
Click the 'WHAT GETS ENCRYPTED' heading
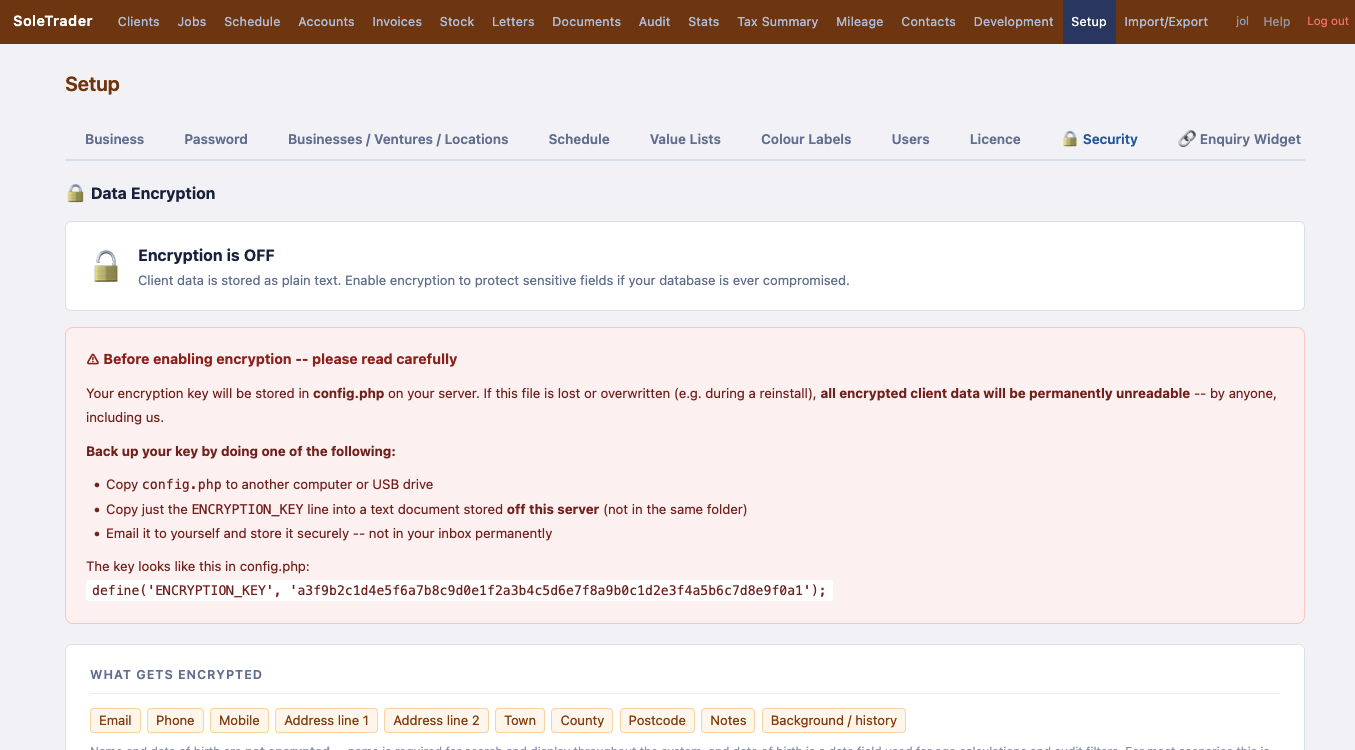176,675
